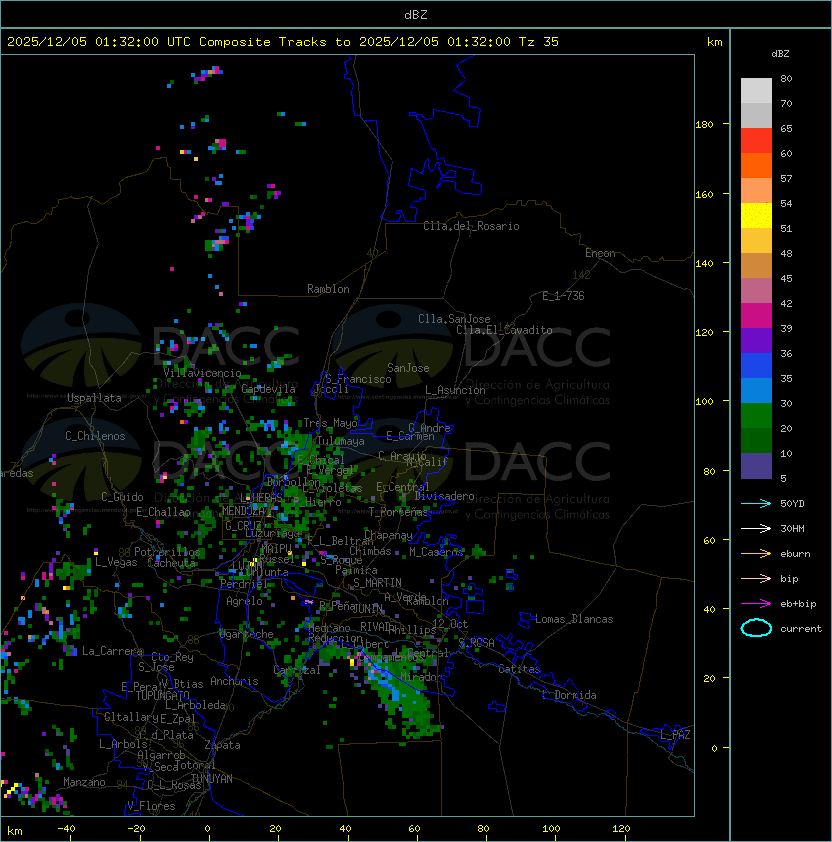Viewport: 832px width, 842px height.
Task: Click the 'Potrerillos' map label
Action: 167,552
